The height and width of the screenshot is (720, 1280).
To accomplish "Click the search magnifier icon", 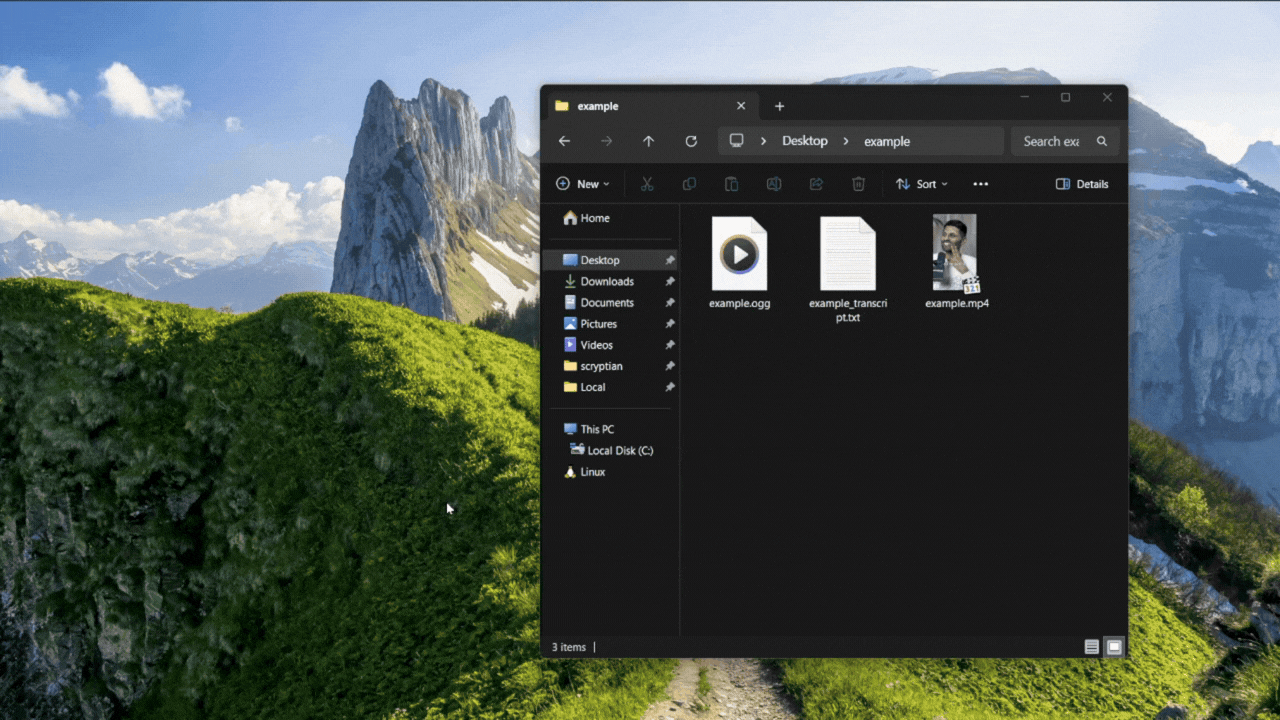I will click(x=1102, y=141).
